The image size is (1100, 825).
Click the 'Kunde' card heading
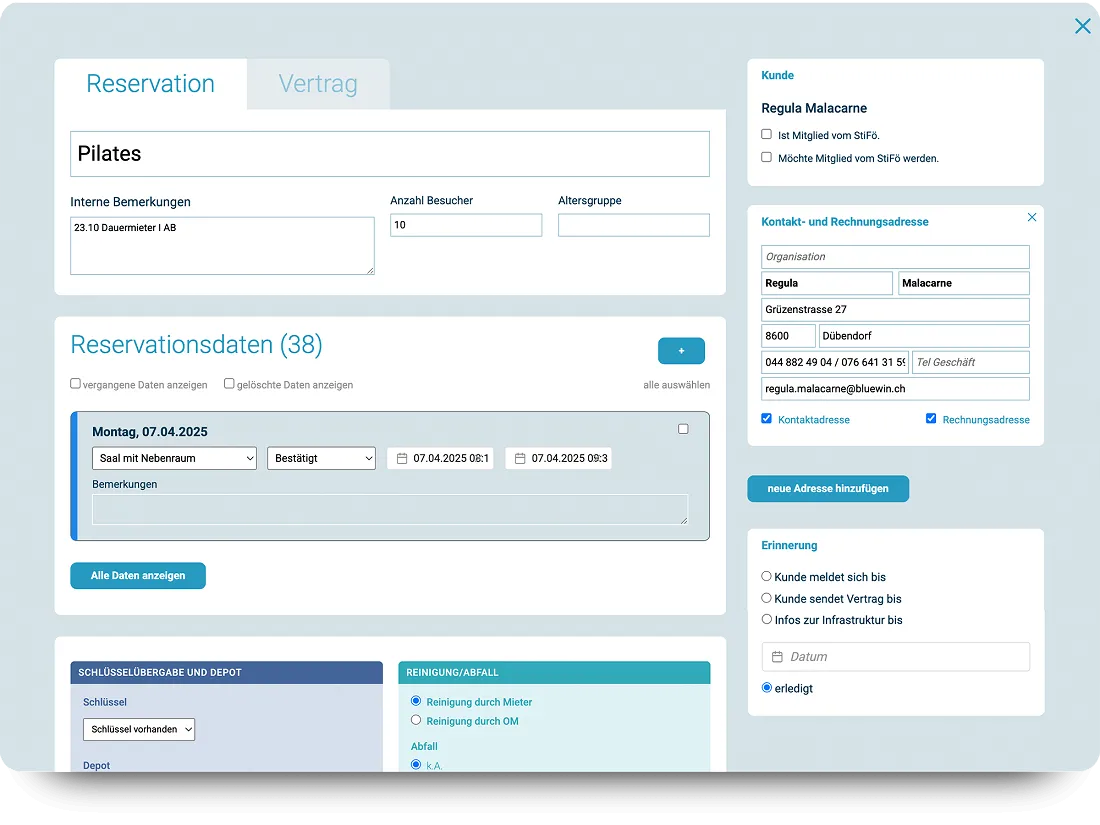[777, 75]
